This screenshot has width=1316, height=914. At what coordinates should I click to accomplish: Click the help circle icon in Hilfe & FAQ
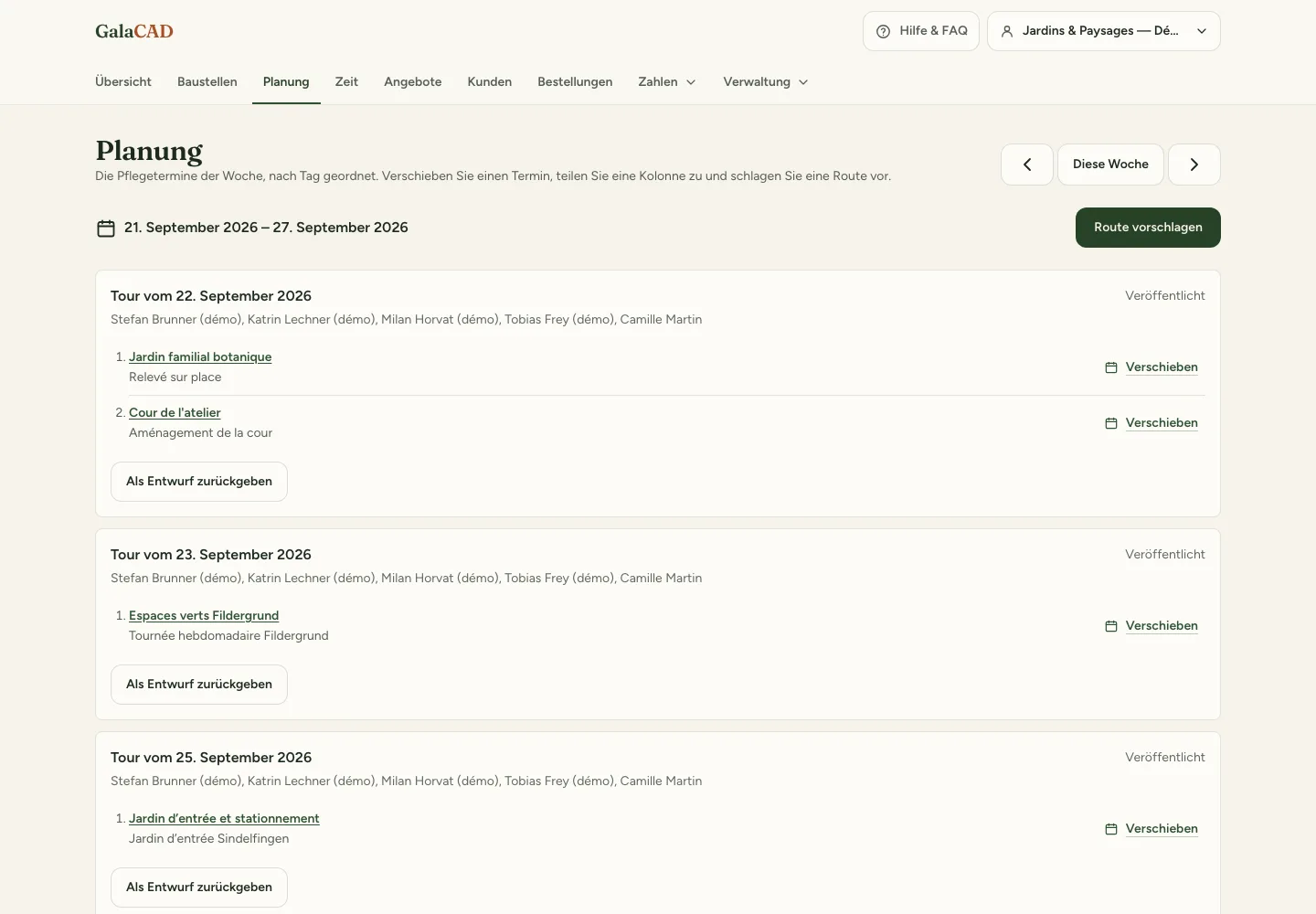(x=883, y=31)
